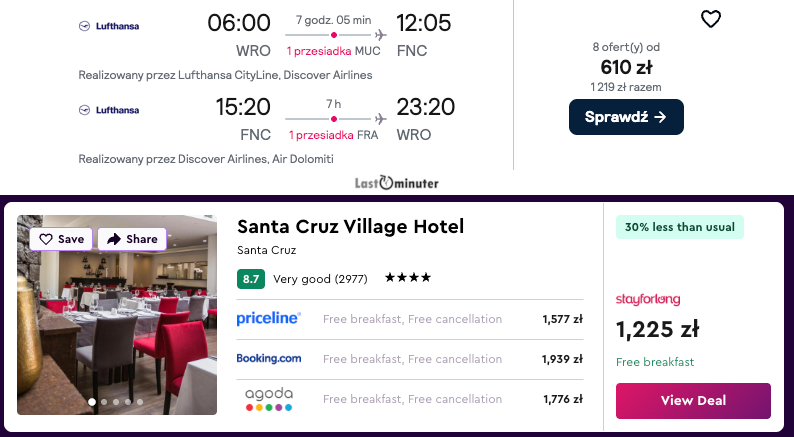Image resolution: width=794 pixels, height=437 pixels.
Task: Share the Santa Cruz Village Hotel
Action: coord(132,239)
